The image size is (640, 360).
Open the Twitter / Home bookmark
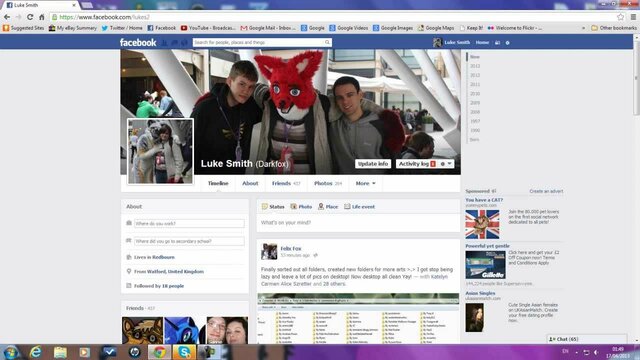click(x=122, y=28)
